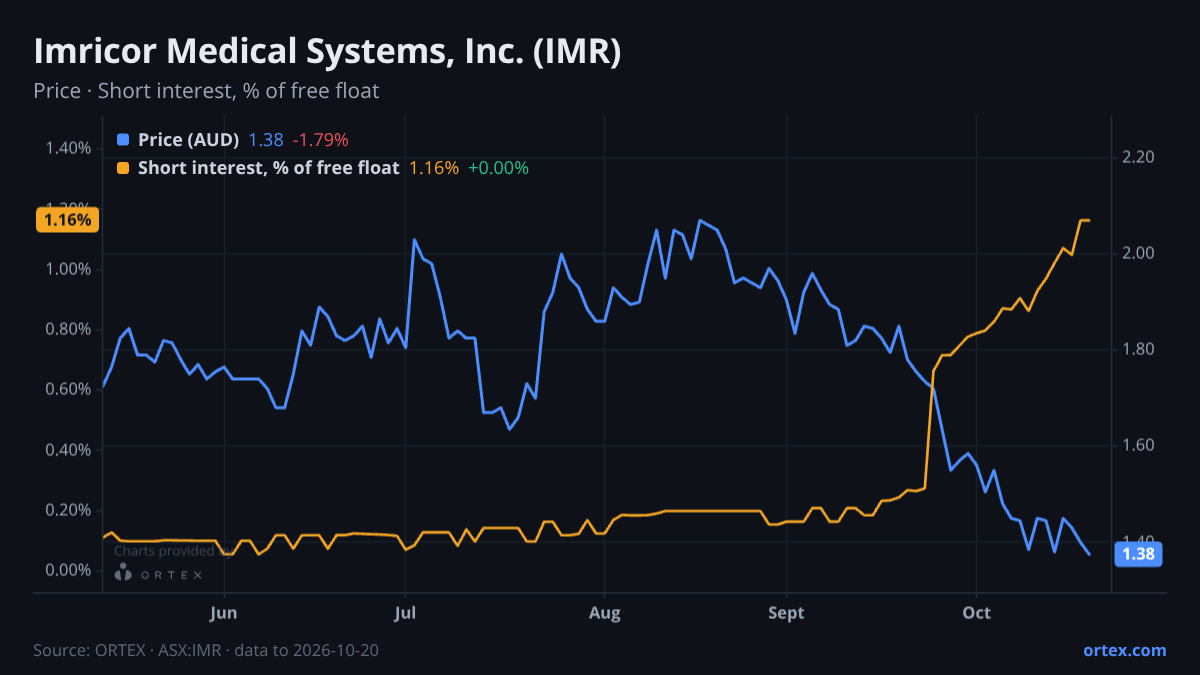Click the blue 1.38 price axis badge
Image resolution: width=1200 pixels, height=675 pixels.
tap(1138, 554)
